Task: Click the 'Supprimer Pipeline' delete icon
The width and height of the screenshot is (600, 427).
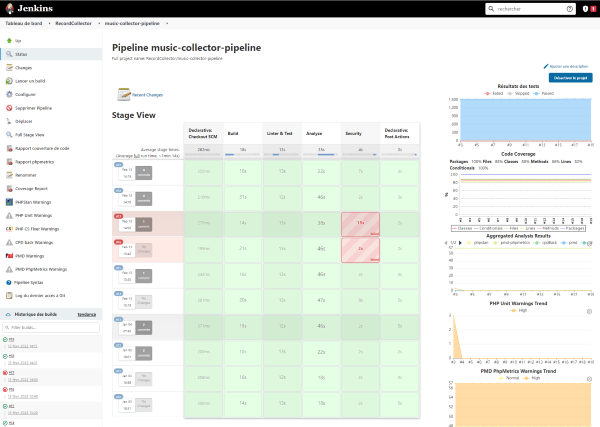Action: (8, 107)
